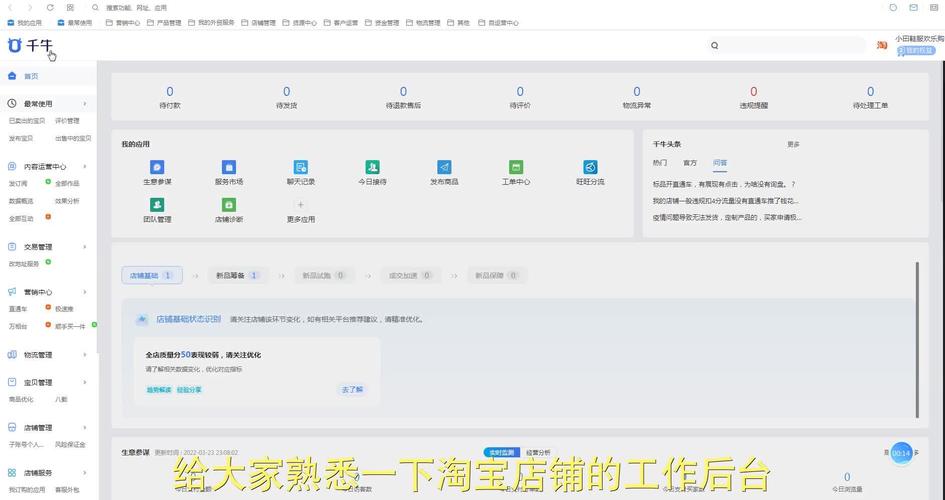Screen dimensions: 945x500
Task: Expand the 营销中心 section arrow
Action: click(84, 292)
